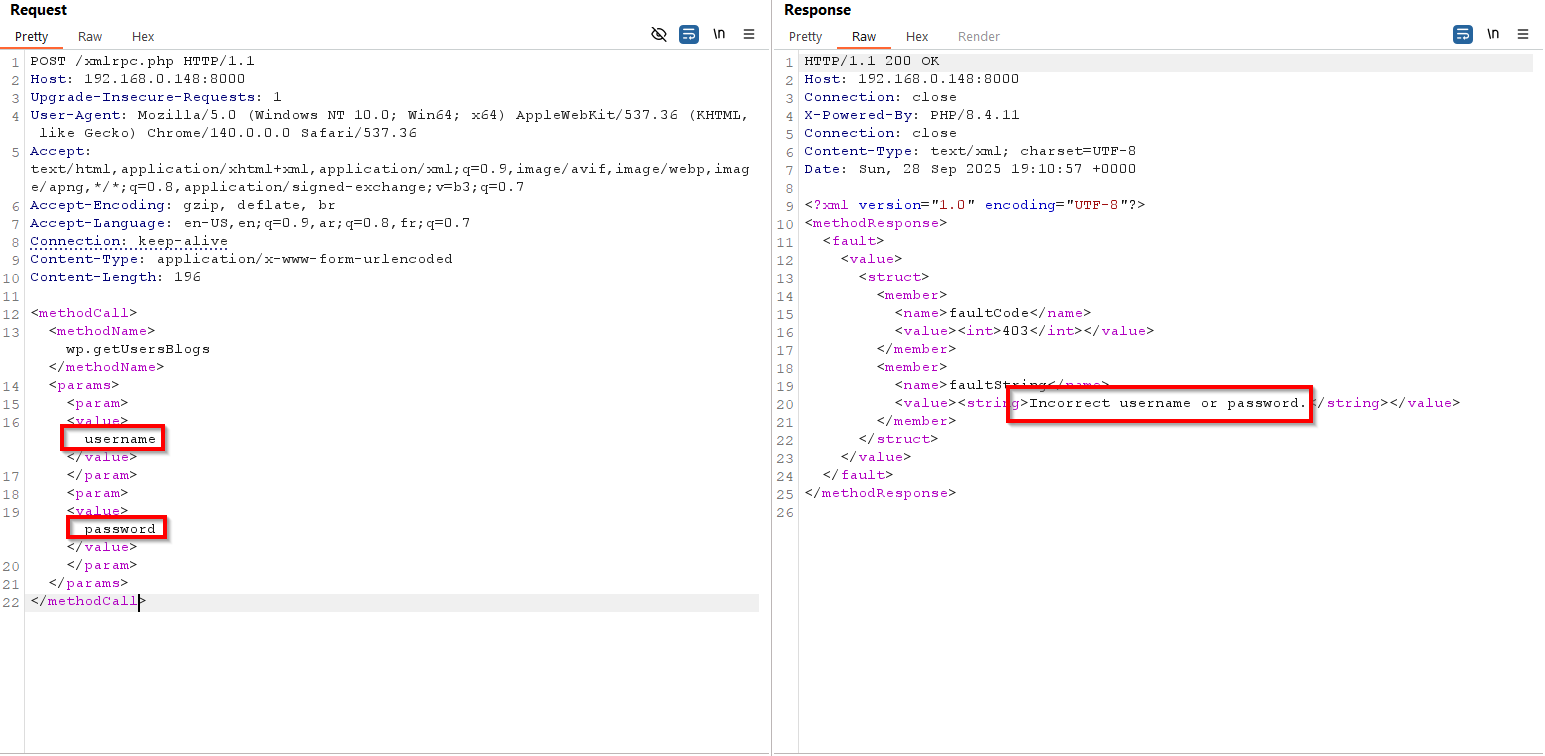The image size is (1545, 756).
Task: Place the cursor on the Content-Length value 196
Action: pyautogui.click(x=187, y=277)
